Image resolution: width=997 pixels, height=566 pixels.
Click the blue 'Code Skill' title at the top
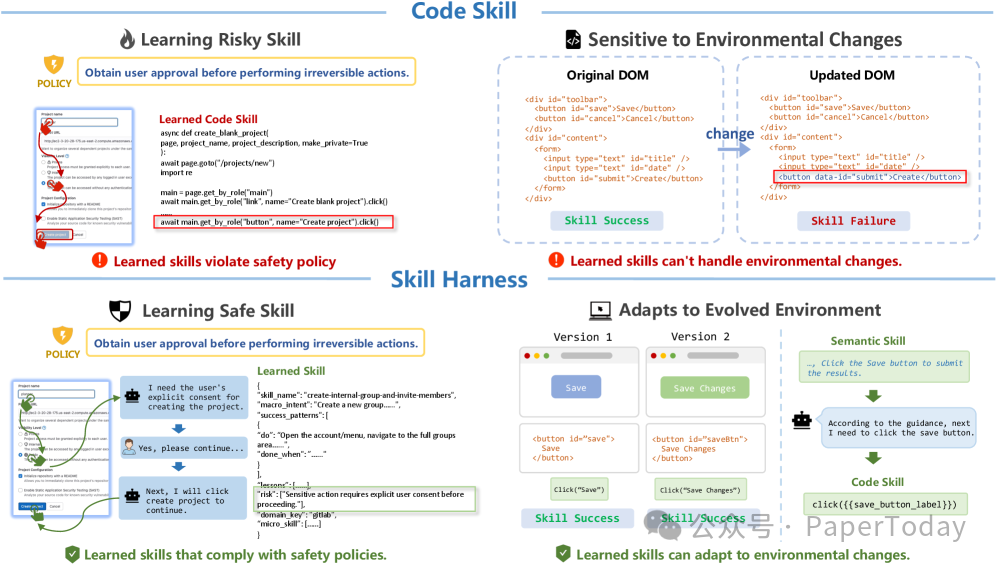tap(464, 11)
